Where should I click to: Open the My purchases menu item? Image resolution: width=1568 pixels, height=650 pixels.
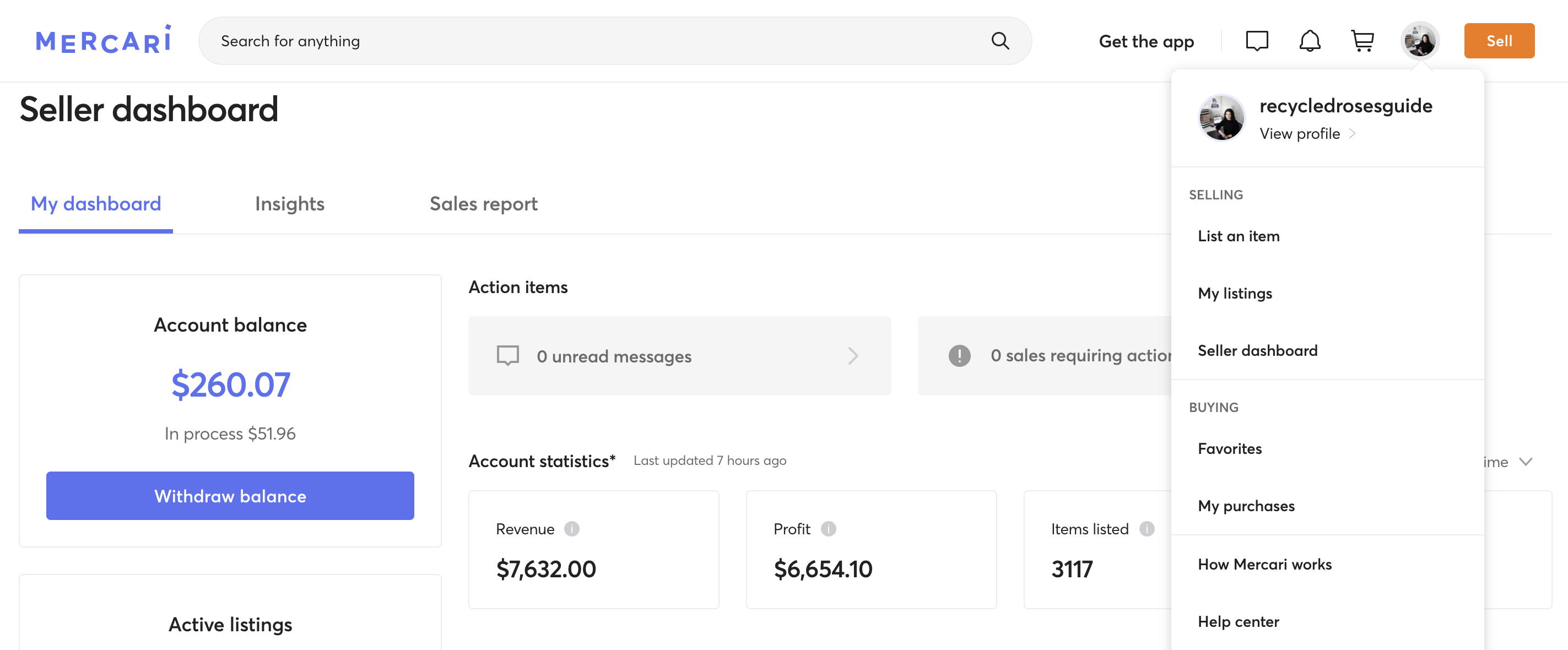pyautogui.click(x=1247, y=505)
